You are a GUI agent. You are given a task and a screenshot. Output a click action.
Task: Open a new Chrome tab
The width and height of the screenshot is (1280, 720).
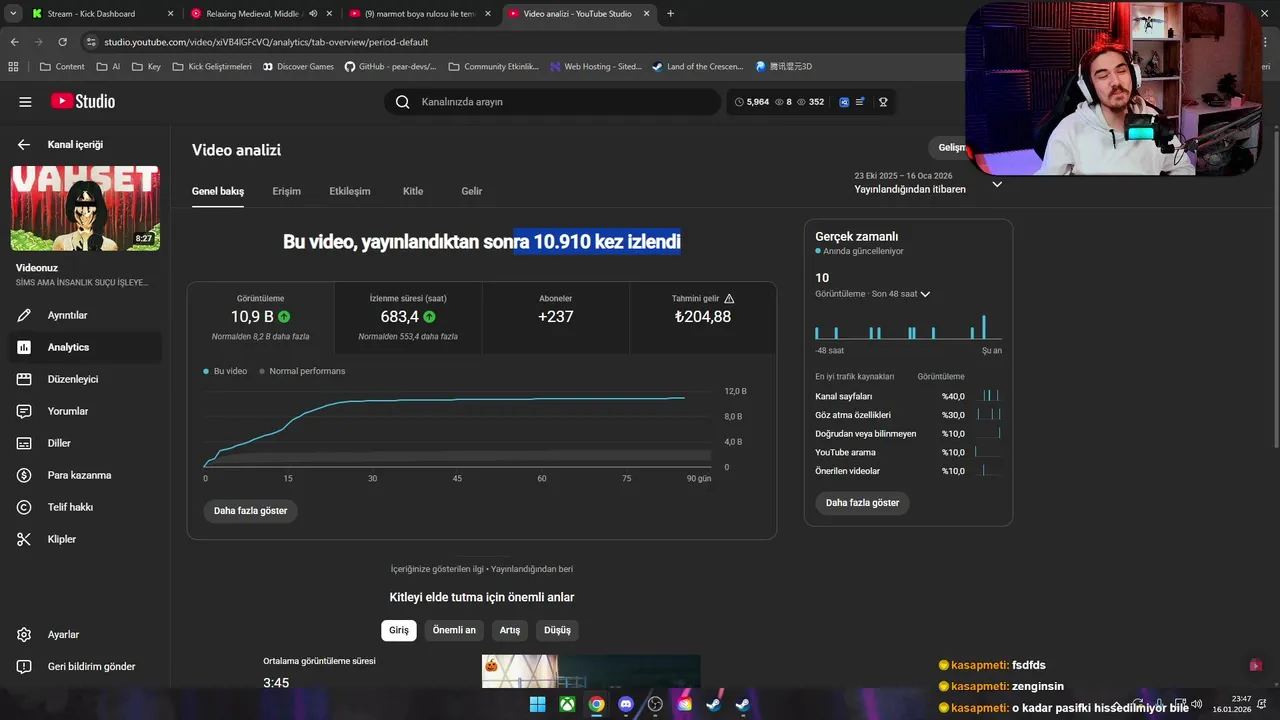tap(670, 14)
